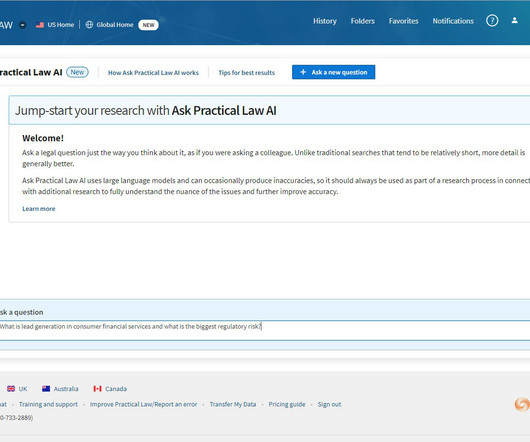Image resolution: width=530 pixels, height=442 pixels.
Task: Click Ask a new question button
Action: 334,72
